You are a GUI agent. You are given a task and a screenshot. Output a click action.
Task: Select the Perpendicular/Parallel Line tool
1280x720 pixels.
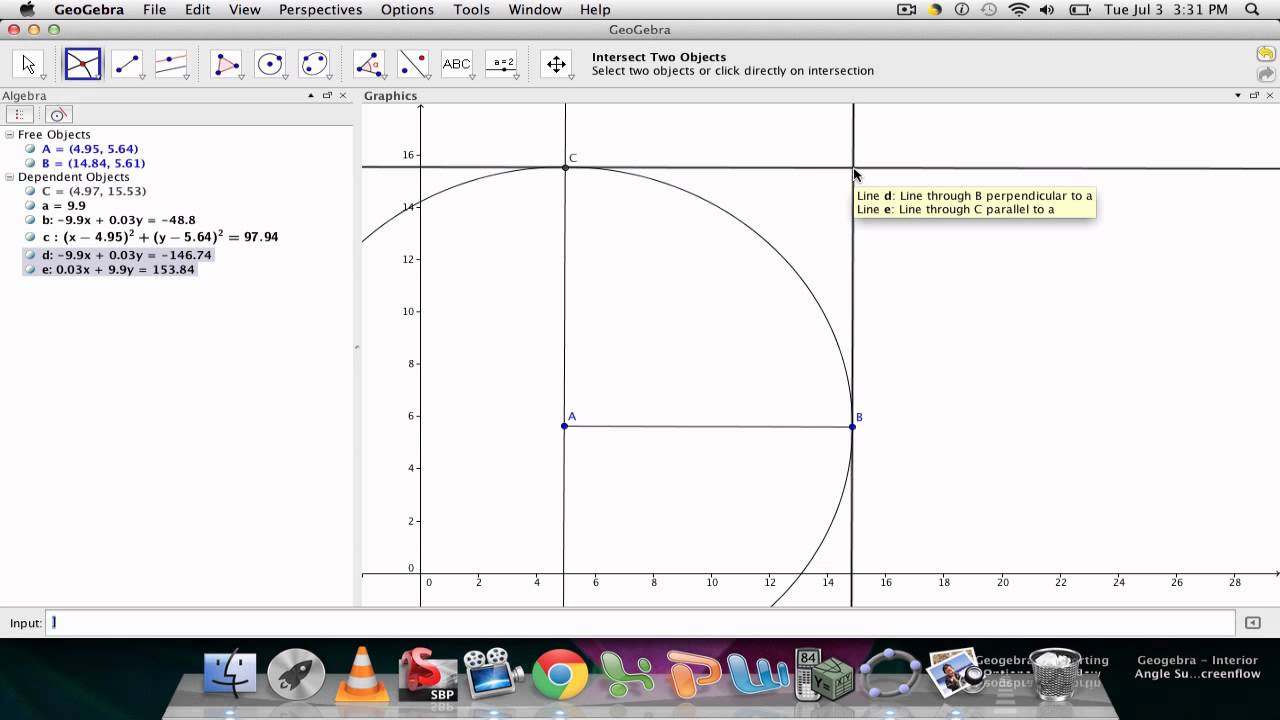click(171, 65)
